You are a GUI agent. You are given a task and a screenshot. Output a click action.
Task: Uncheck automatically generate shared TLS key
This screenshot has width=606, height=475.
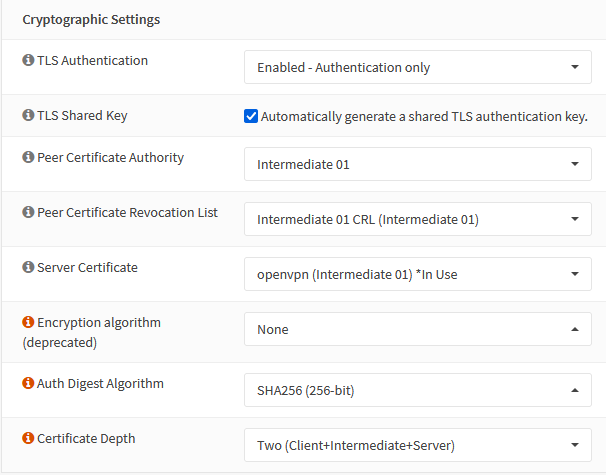click(x=251, y=116)
